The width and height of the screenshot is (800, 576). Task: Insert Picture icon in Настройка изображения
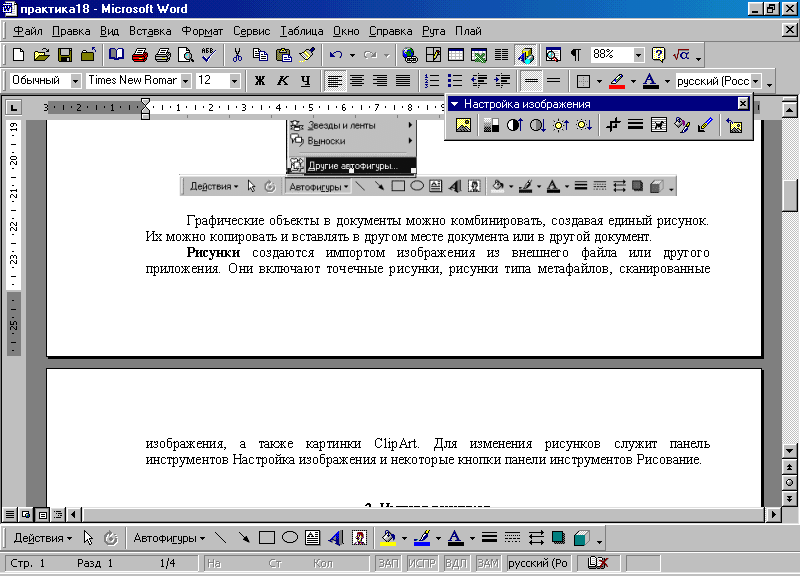(x=463, y=125)
